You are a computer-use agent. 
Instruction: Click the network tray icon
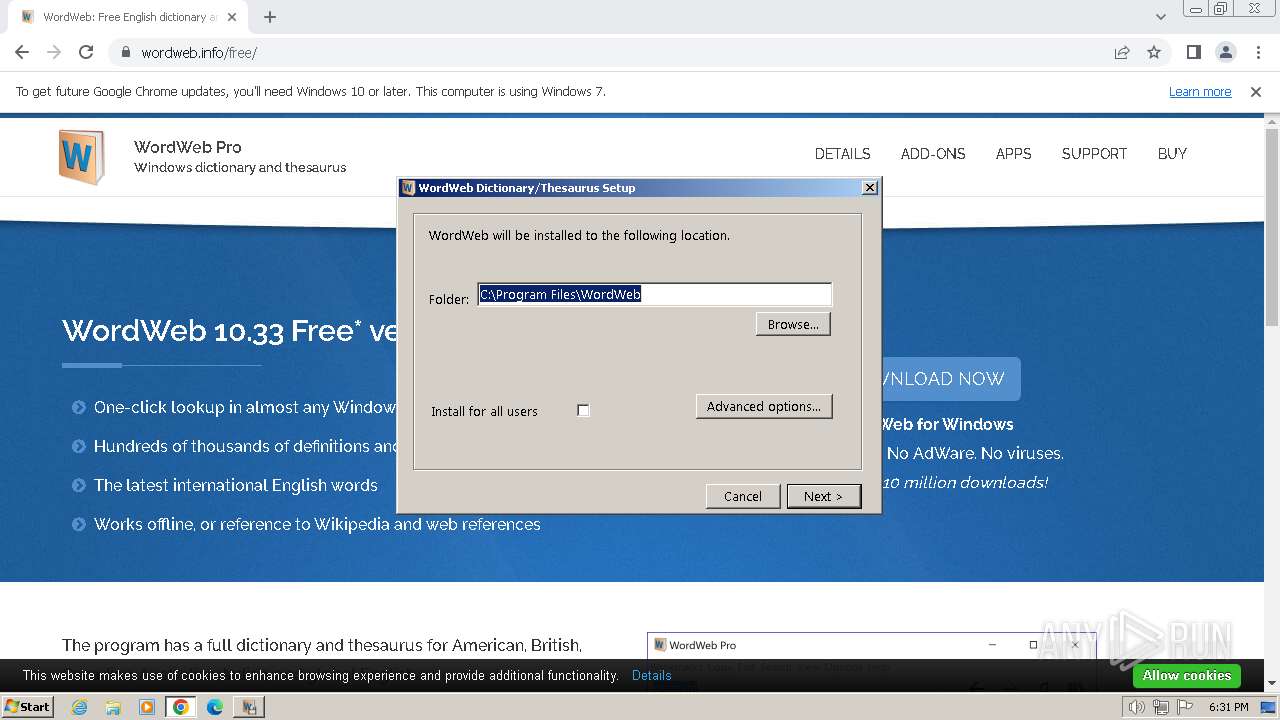pos(1160,707)
